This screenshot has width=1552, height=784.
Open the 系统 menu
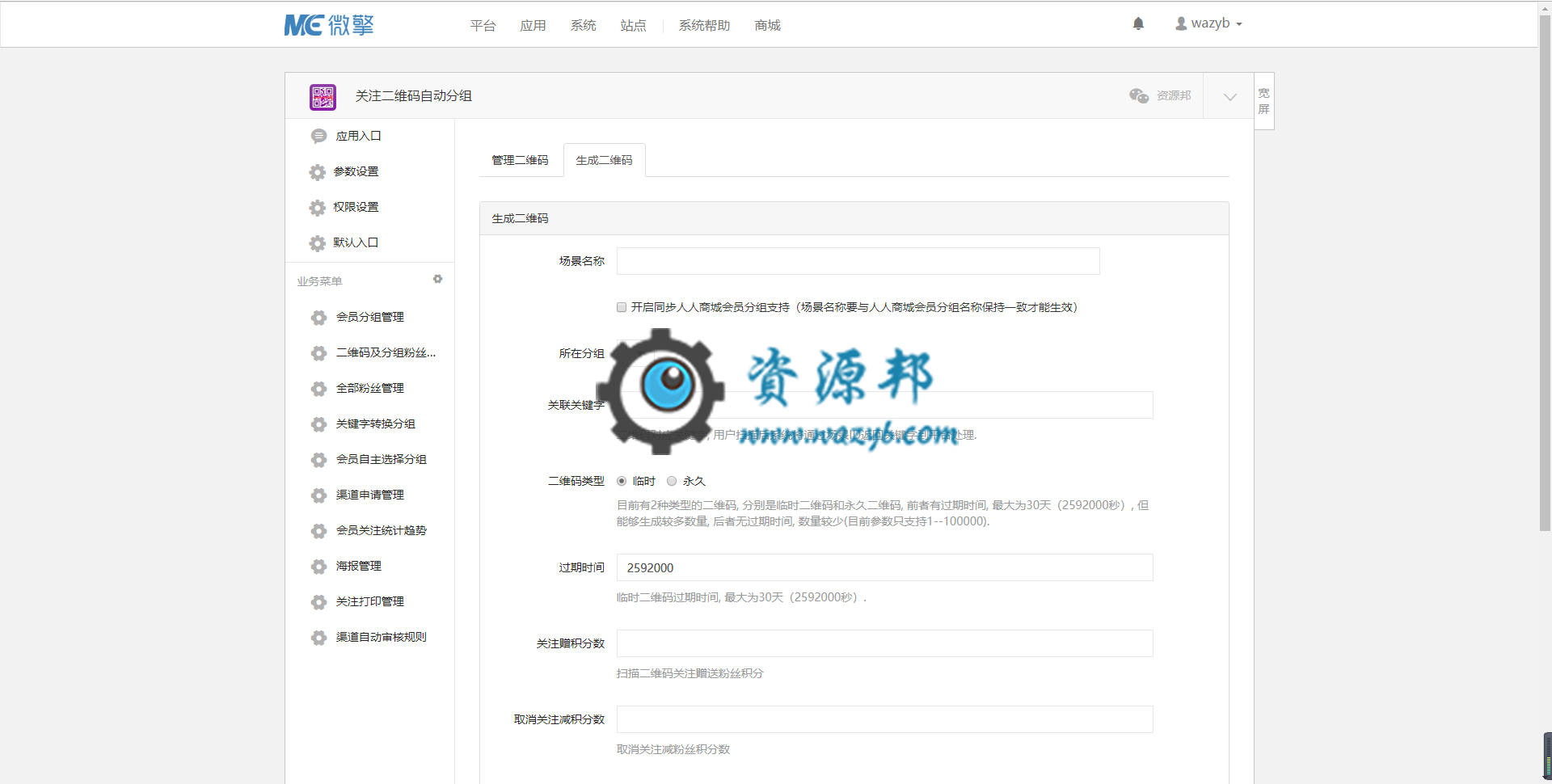tap(583, 26)
